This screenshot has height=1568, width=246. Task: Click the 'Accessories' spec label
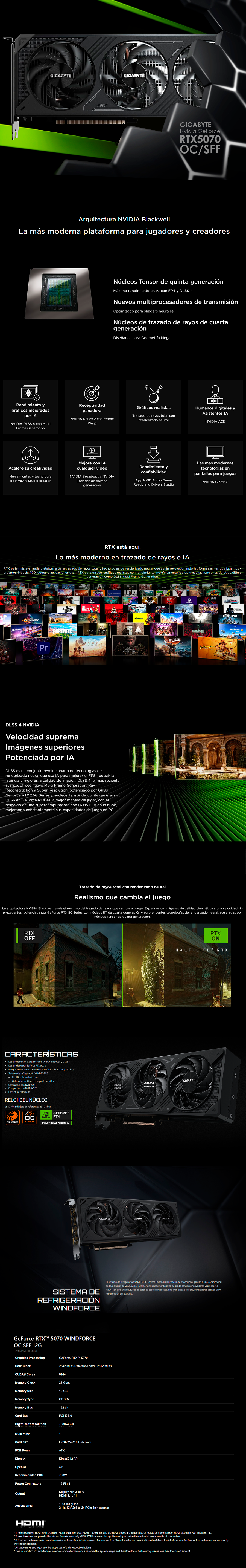[24, 1505]
